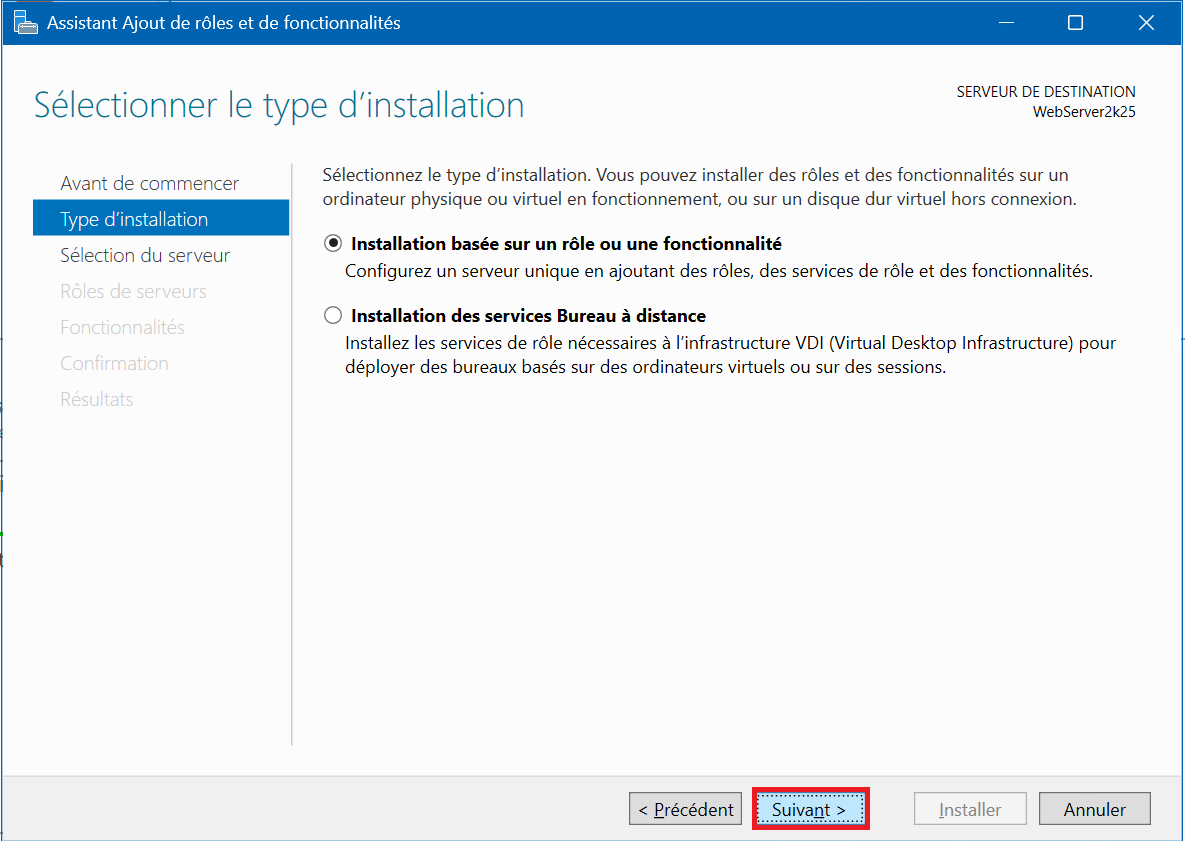1185x841 pixels.
Task: Open the 'Type d'installation' step in sidebar
Action: [134, 219]
